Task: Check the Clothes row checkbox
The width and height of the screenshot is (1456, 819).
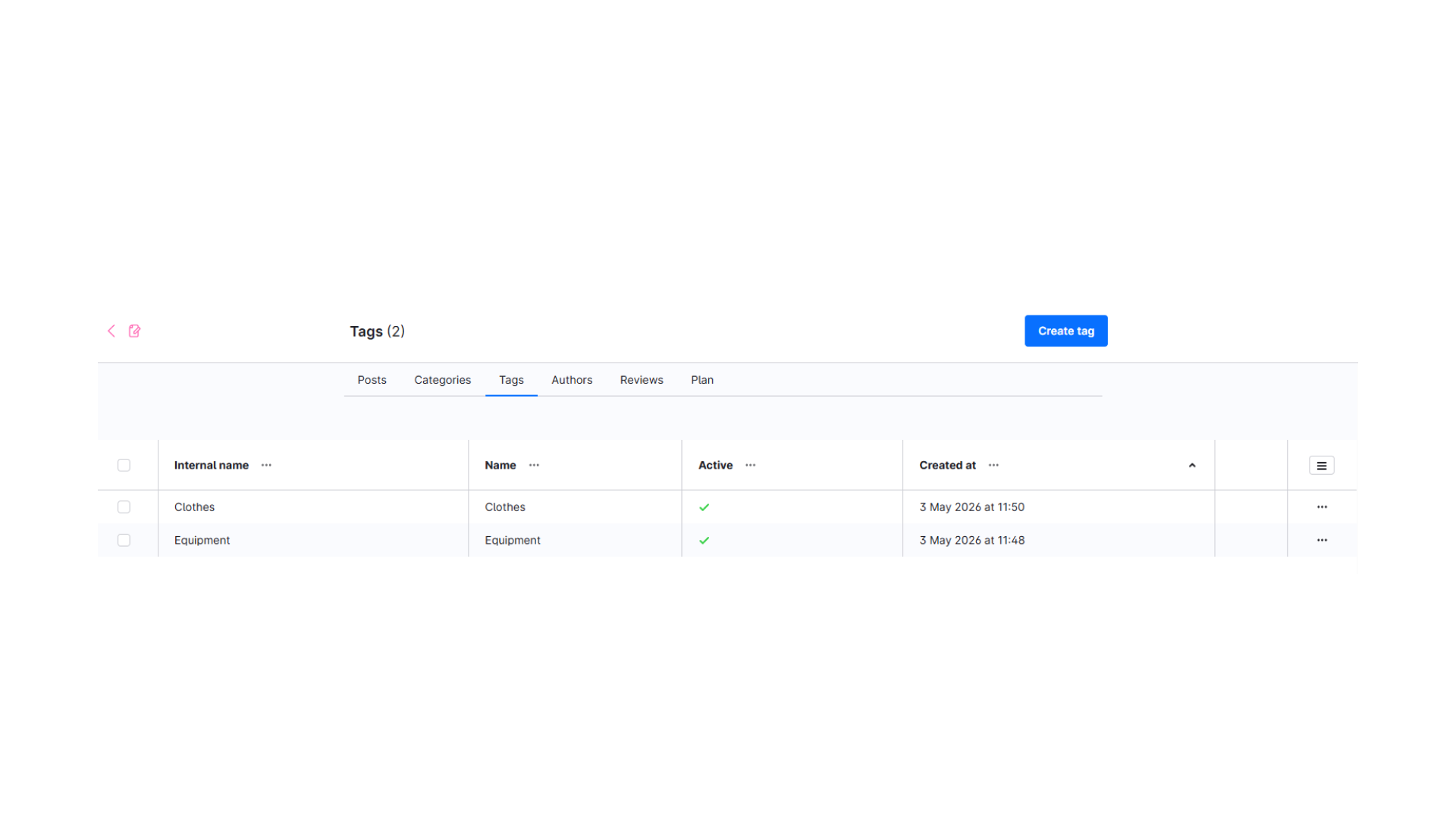Action: coord(124,507)
